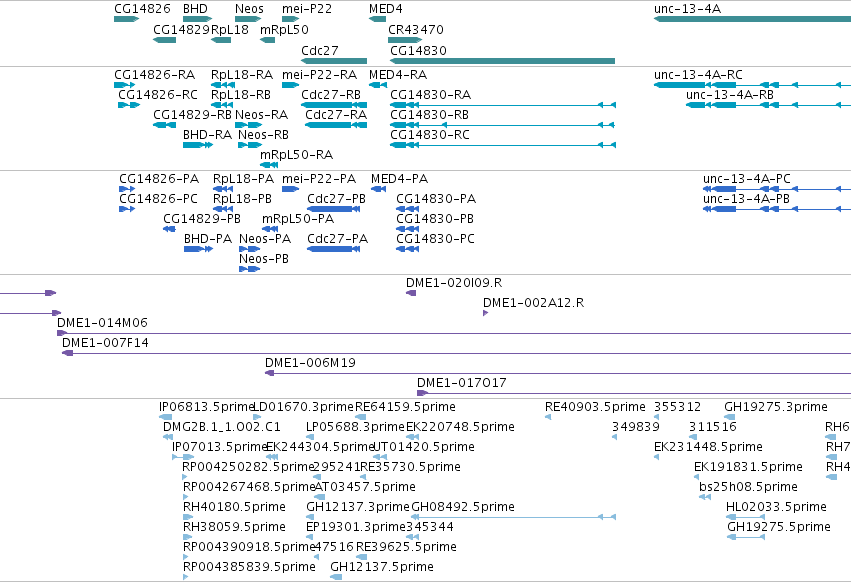Click the IP06813.5prime EST label
851x582 pixels.
pyautogui.click(x=207, y=407)
